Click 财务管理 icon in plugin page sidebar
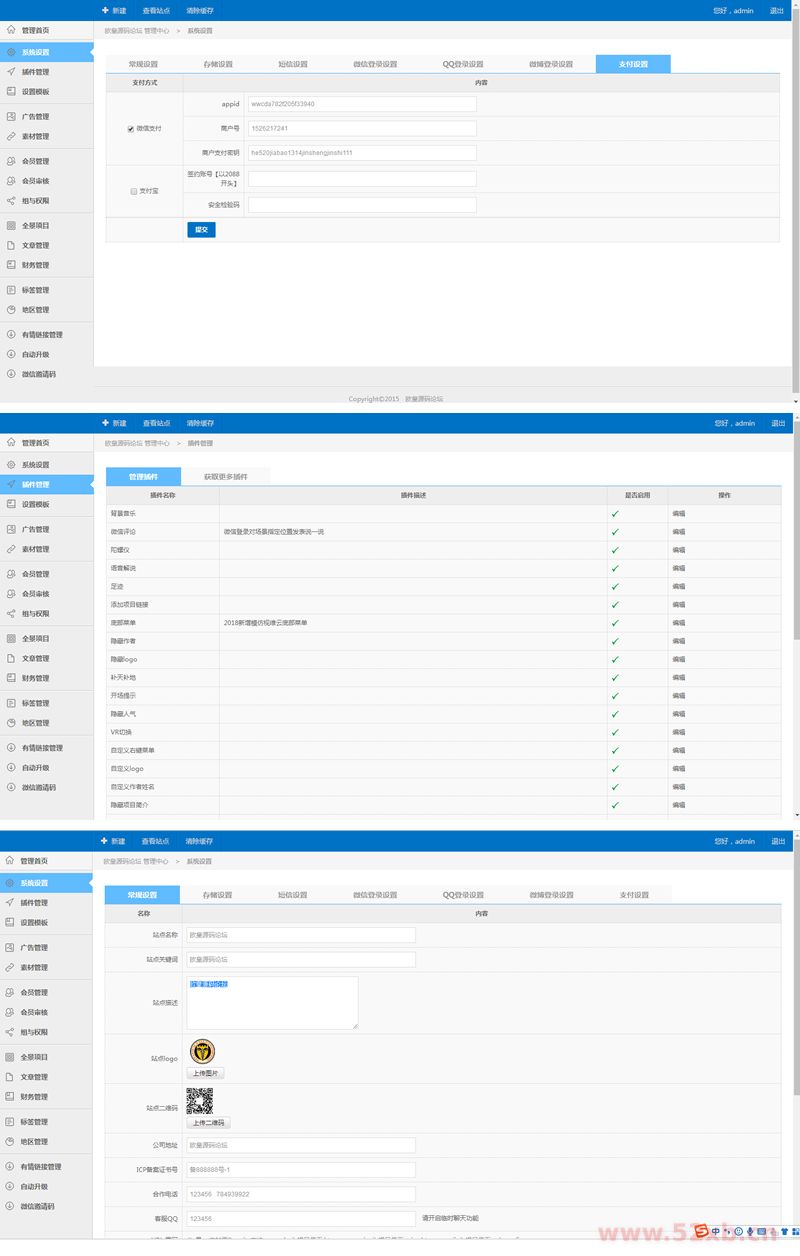 pos(11,678)
